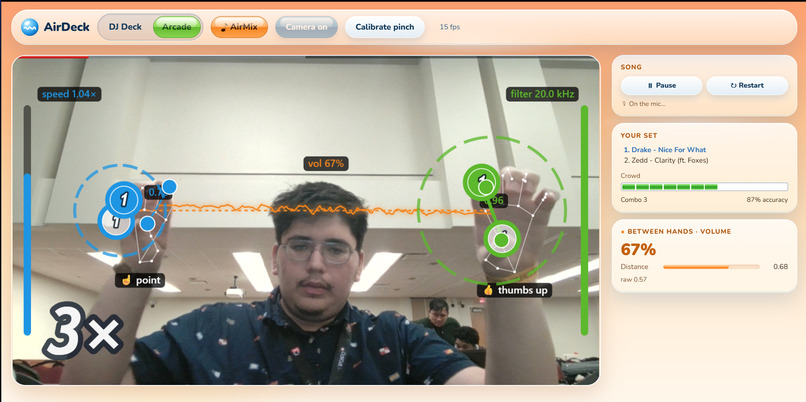Open the AirMix button
Screen dimensions: 806x402
[x=239, y=27]
